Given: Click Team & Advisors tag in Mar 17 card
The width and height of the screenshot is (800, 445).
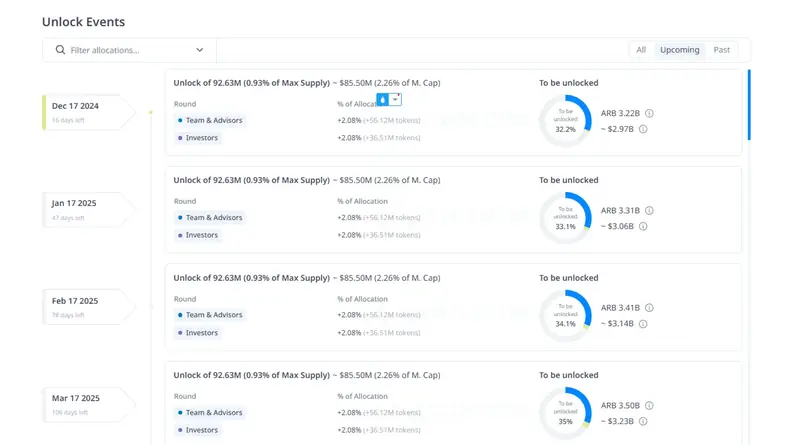Looking at the screenshot, I should [x=210, y=412].
